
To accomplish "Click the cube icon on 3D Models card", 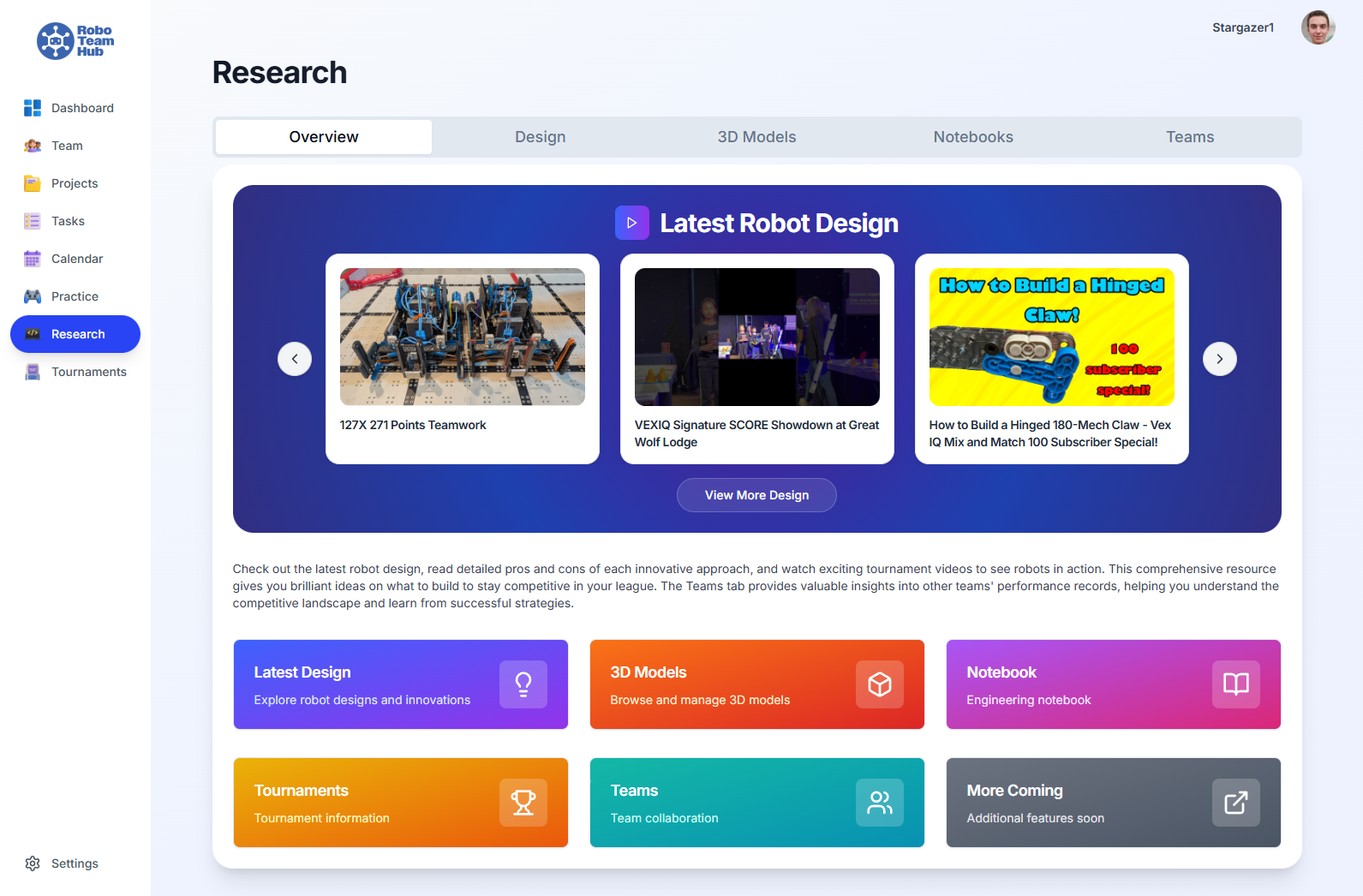I will [x=880, y=684].
